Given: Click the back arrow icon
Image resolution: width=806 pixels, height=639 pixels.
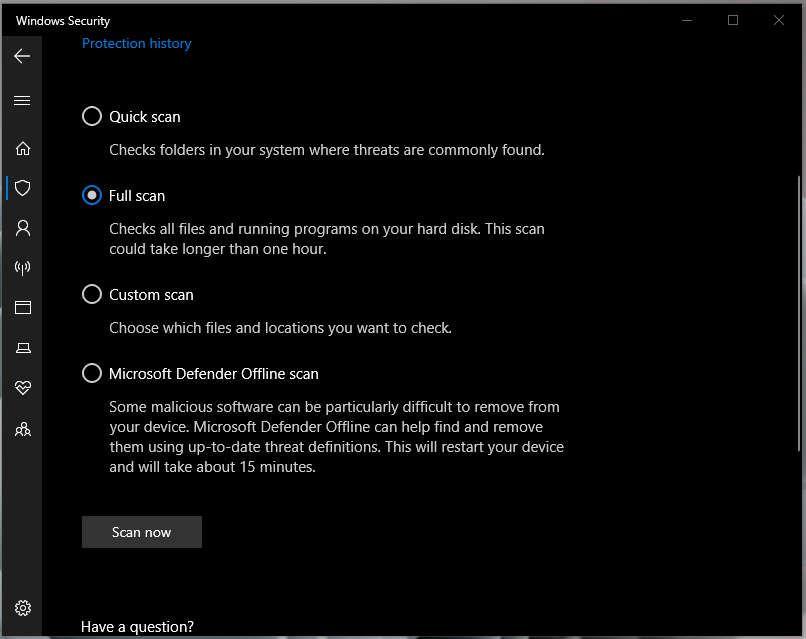Looking at the screenshot, I should click(22, 56).
